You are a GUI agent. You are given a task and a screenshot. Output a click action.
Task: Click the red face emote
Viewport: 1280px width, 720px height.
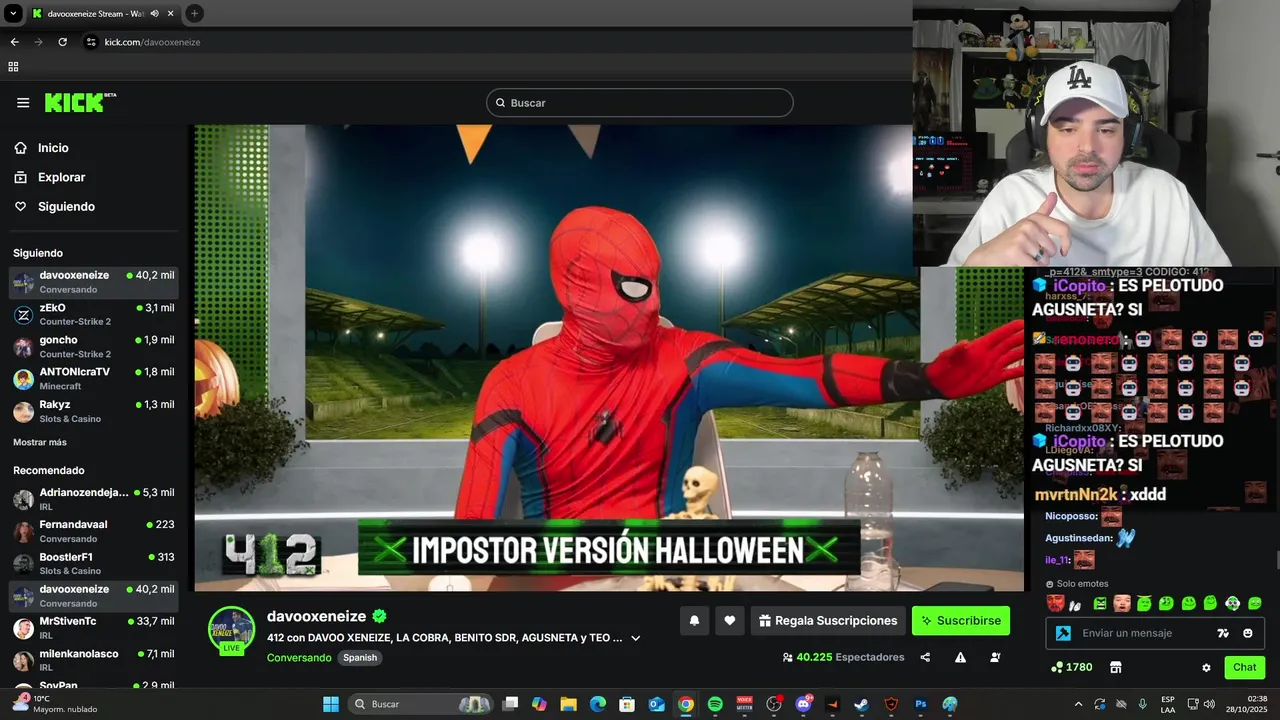tap(1055, 603)
